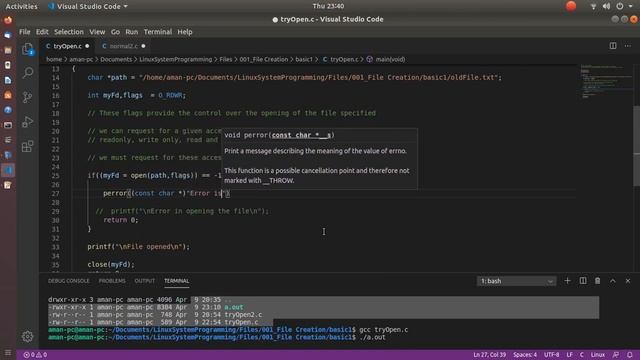This screenshot has height=360, width=640.
Task: Open the Help menu
Action: coord(184,32)
